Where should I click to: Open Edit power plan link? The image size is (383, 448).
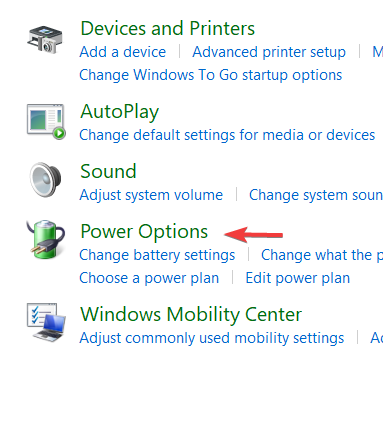(298, 278)
